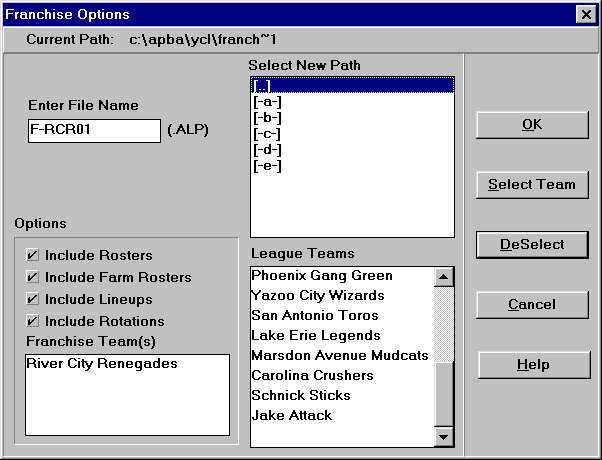Select River City Renegades franchise team
This screenshot has width=602, height=460.
[102, 364]
